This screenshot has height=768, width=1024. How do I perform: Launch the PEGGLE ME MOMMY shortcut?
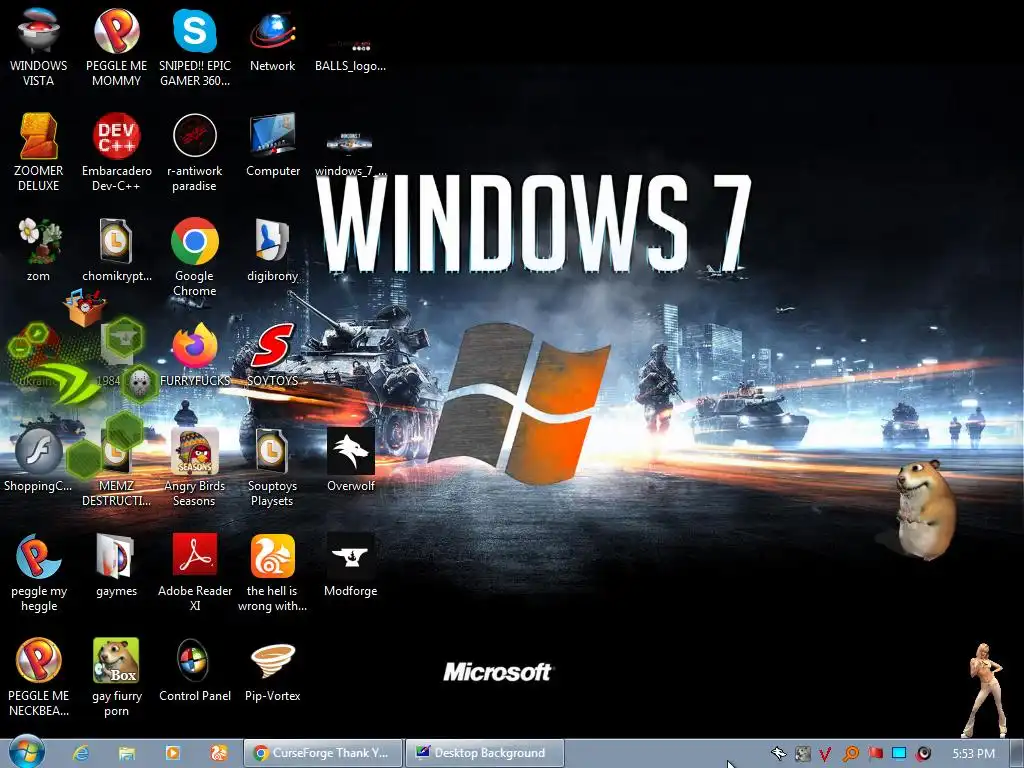116,47
